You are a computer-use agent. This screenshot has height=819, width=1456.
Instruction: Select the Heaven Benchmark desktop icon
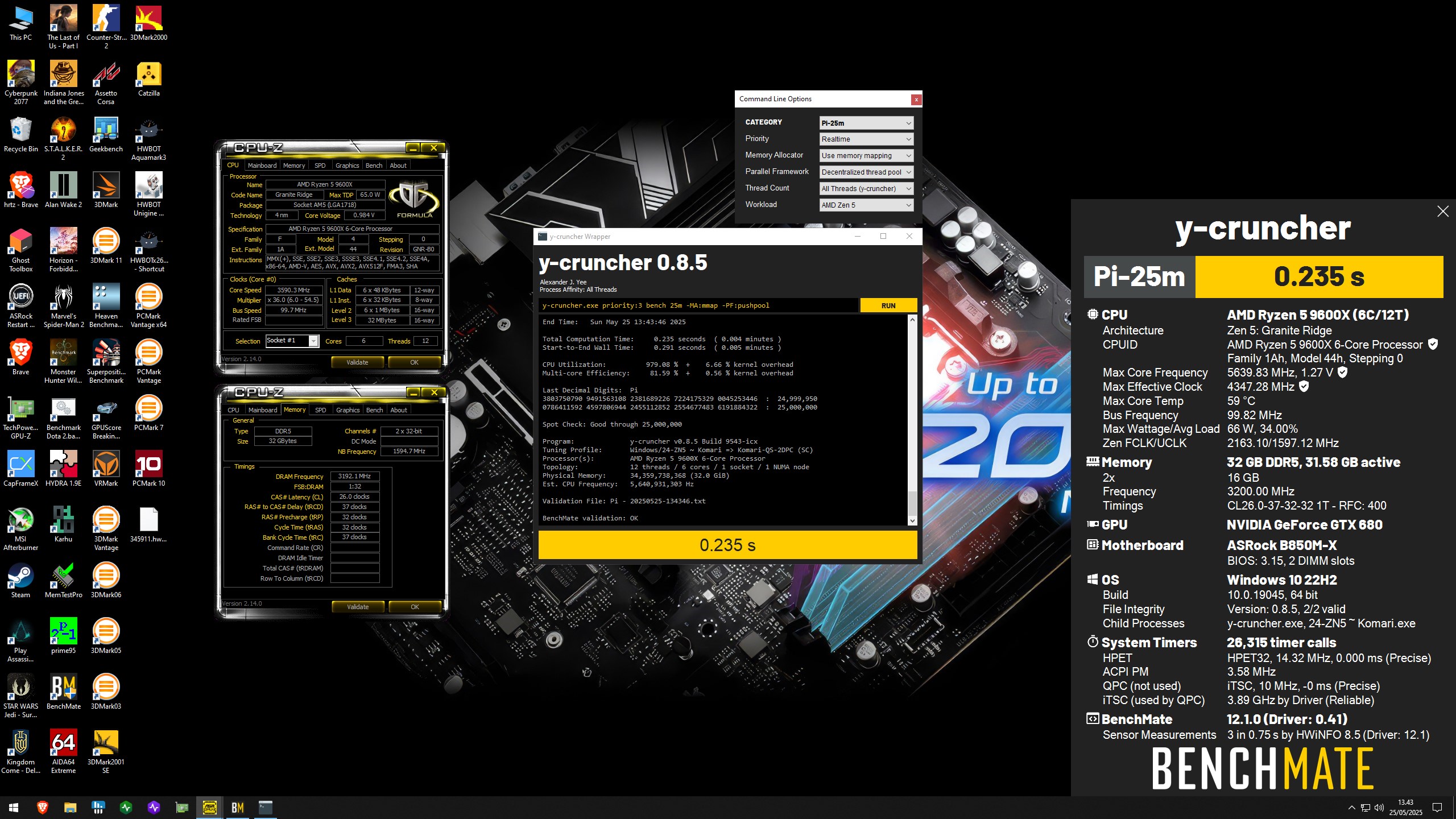[106, 307]
